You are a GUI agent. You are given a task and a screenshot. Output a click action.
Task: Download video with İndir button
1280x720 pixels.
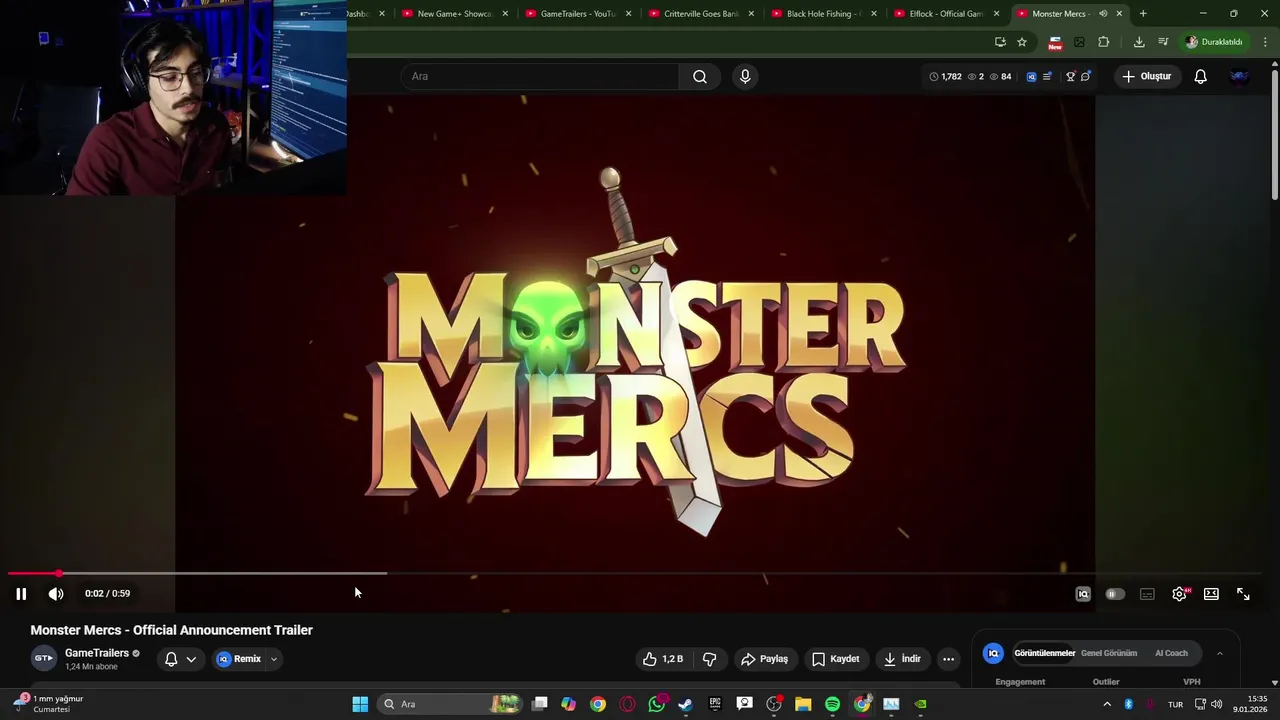[x=902, y=659]
